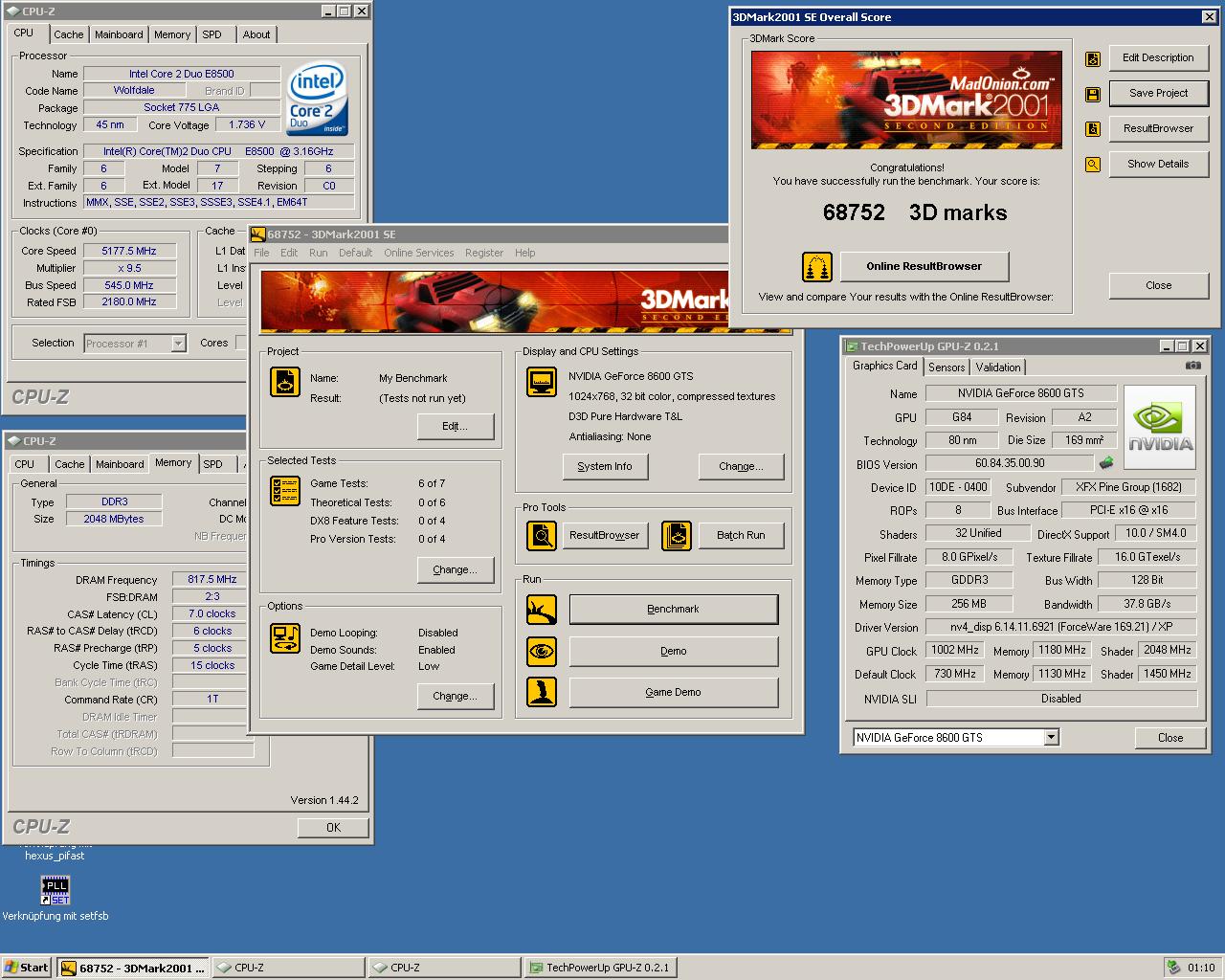
Task: Click the Batch Run icon under Pro Tools
Action: (677, 535)
